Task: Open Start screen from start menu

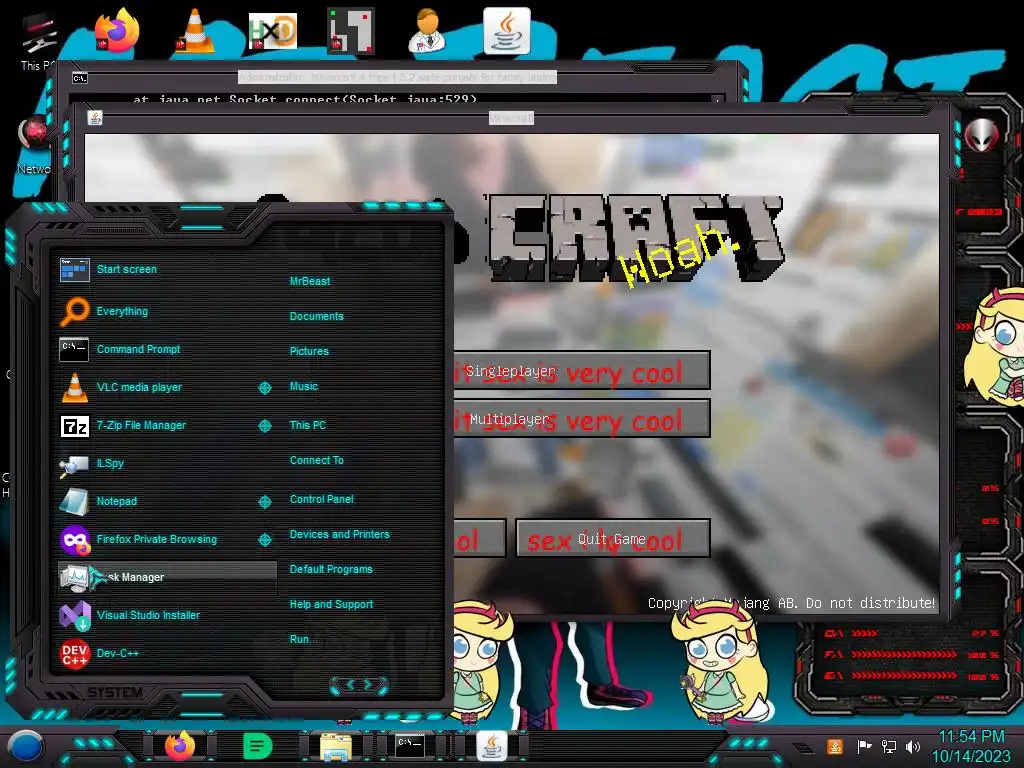Action: [x=127, y=269]
